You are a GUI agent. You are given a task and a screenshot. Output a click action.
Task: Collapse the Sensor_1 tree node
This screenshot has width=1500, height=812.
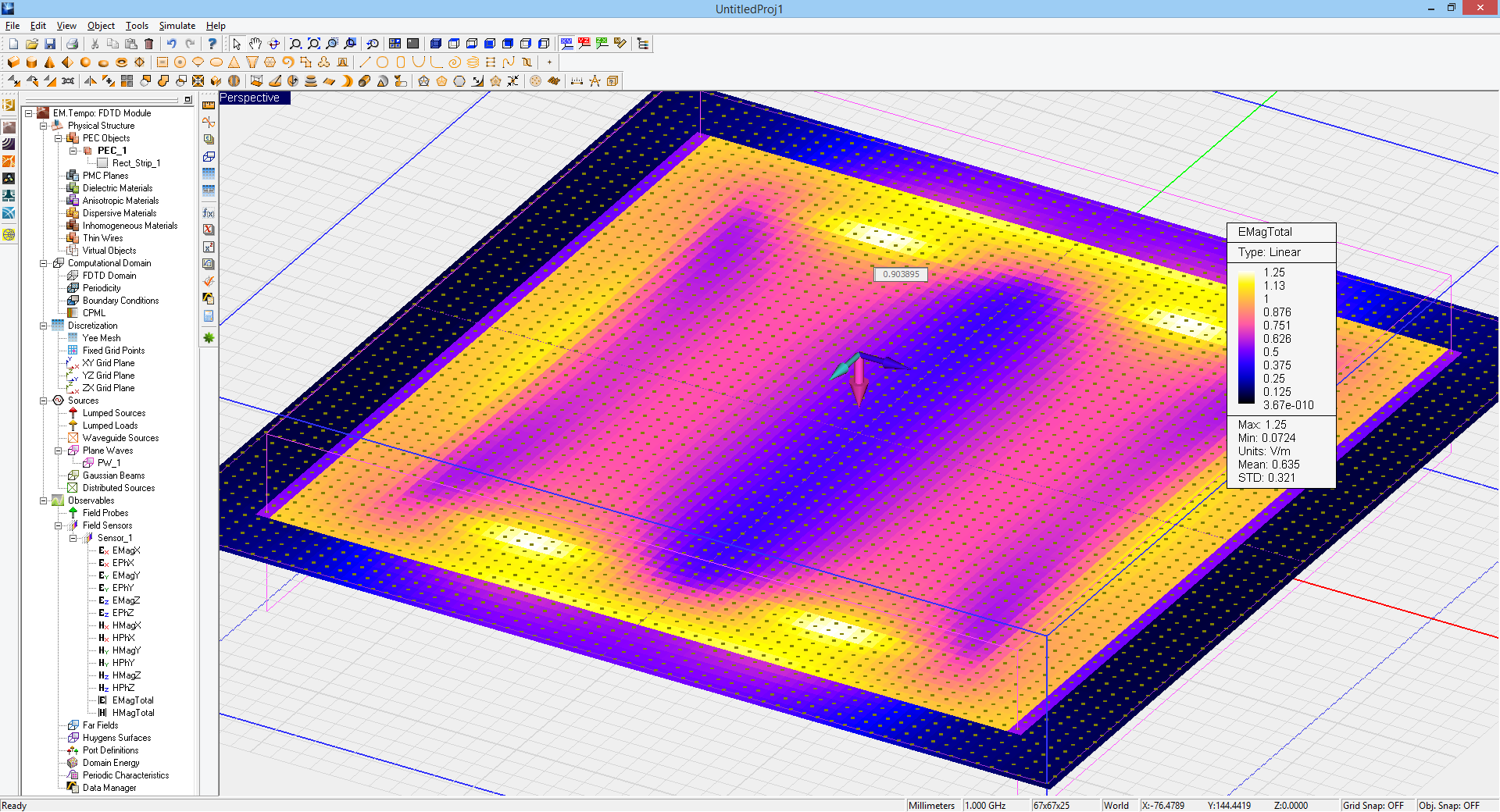73,538
